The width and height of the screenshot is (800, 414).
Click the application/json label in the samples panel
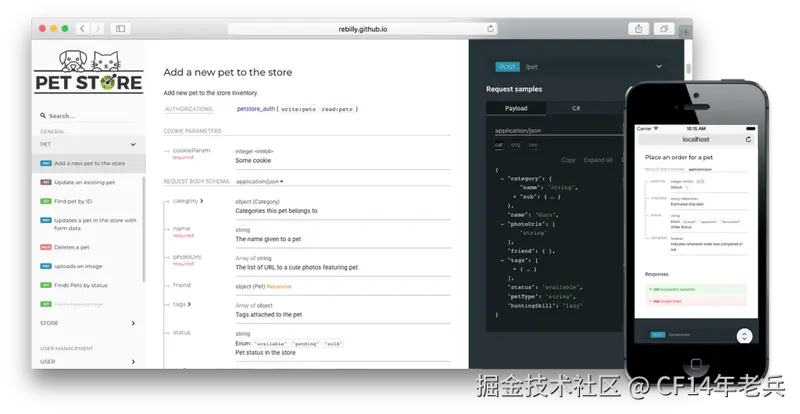tap(518, 131)
